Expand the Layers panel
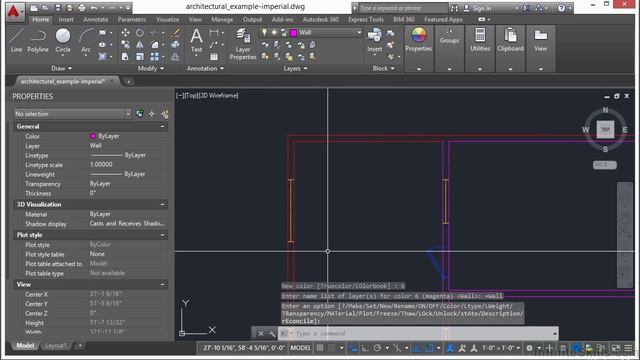The width and height of the screenshot is (640, 360). [295, 68]
